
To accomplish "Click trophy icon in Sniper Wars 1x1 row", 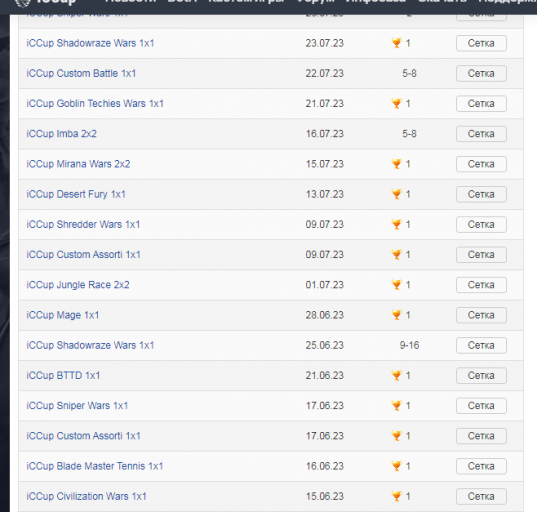I will [x=396, y=405].
